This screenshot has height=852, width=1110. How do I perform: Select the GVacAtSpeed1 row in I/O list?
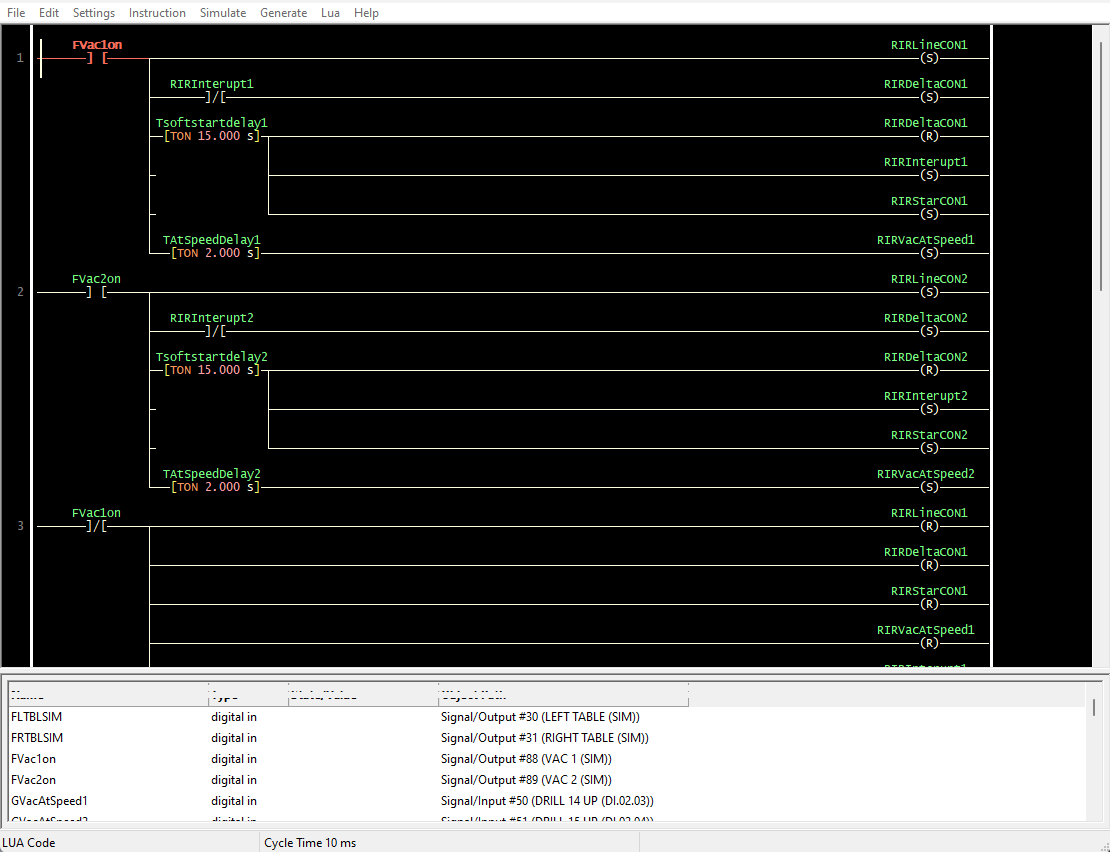pos(49,801)
